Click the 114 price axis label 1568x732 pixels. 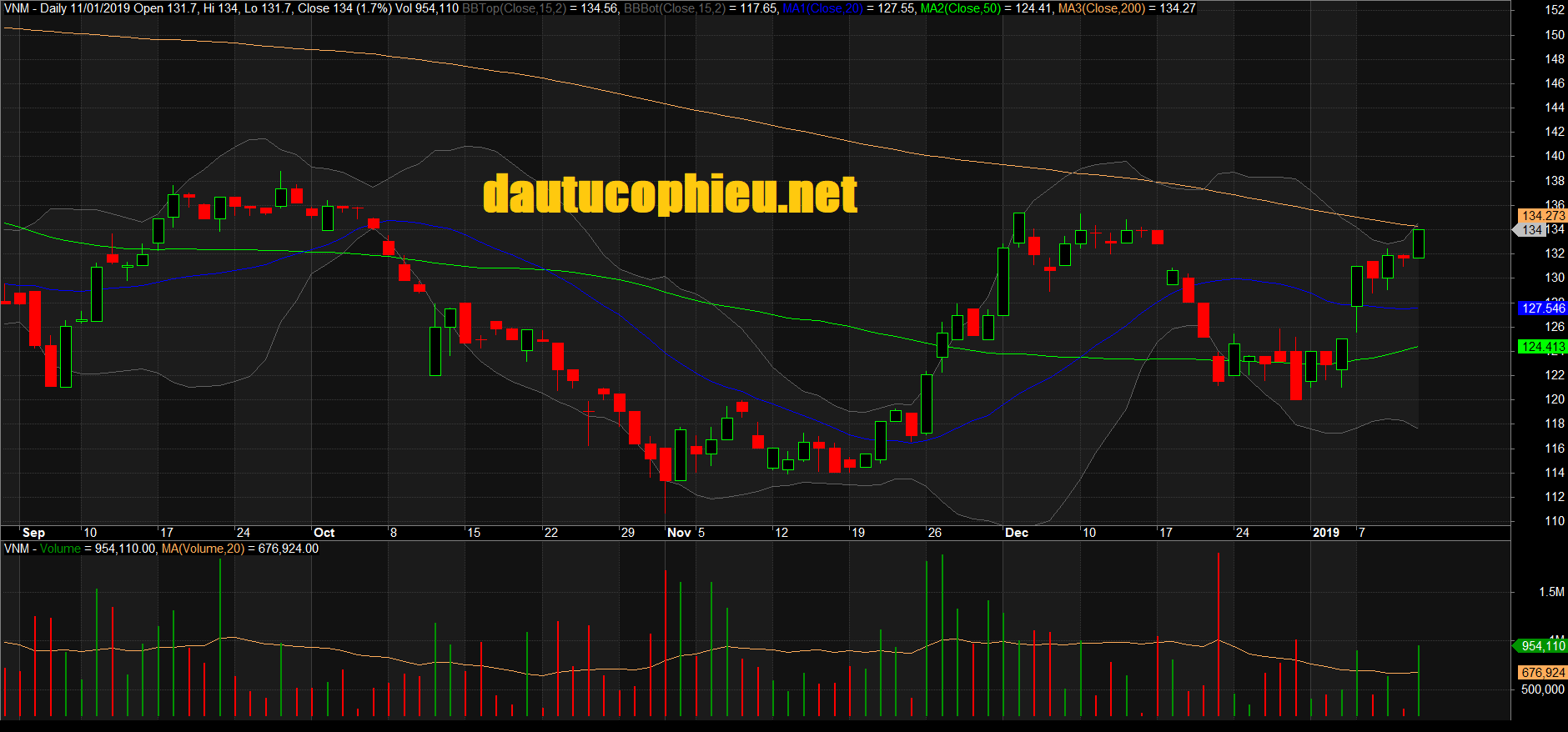(1555, 473)
